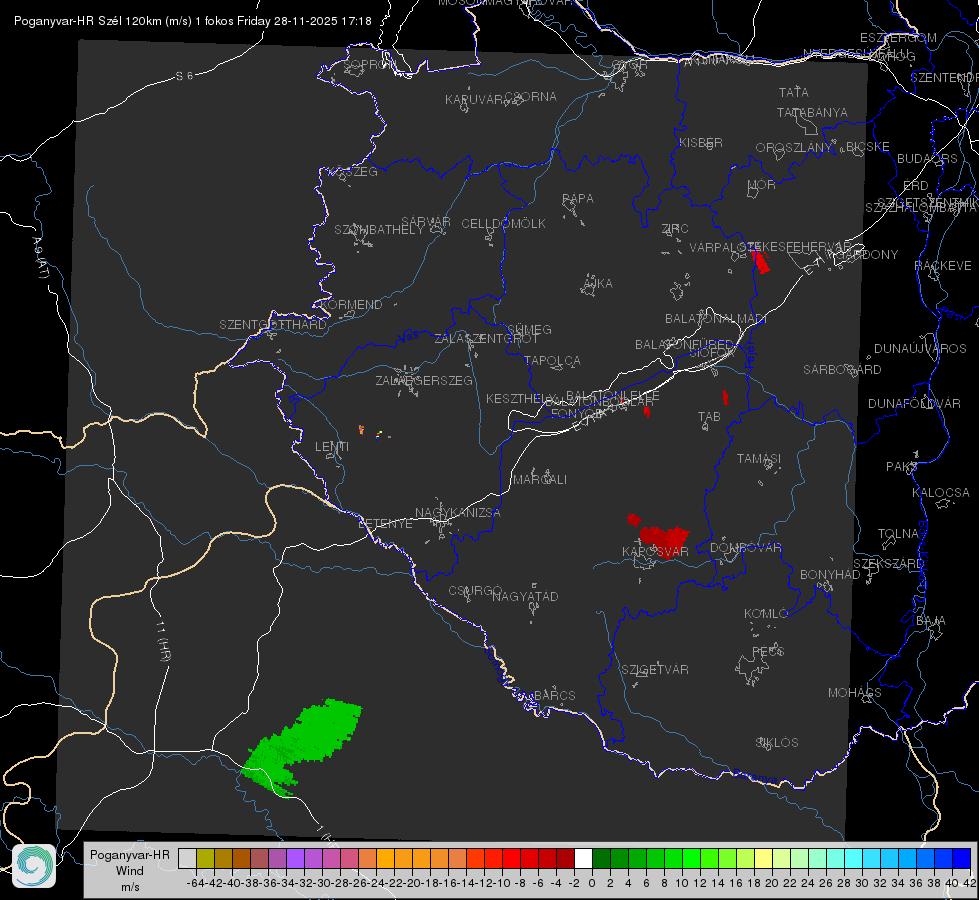
Task: Select the deep blue swatch between 40 and 42
Action: click(x=962, y=859)
